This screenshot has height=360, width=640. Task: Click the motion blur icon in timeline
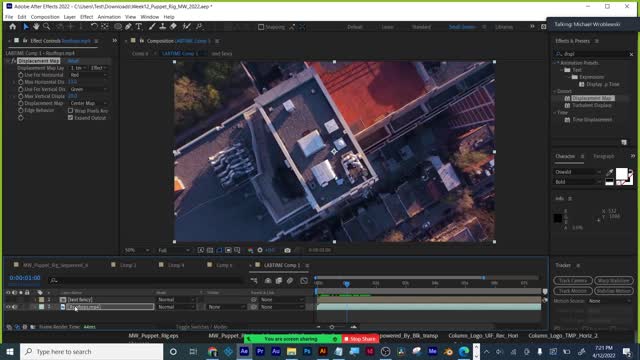(x=290, y=280)
